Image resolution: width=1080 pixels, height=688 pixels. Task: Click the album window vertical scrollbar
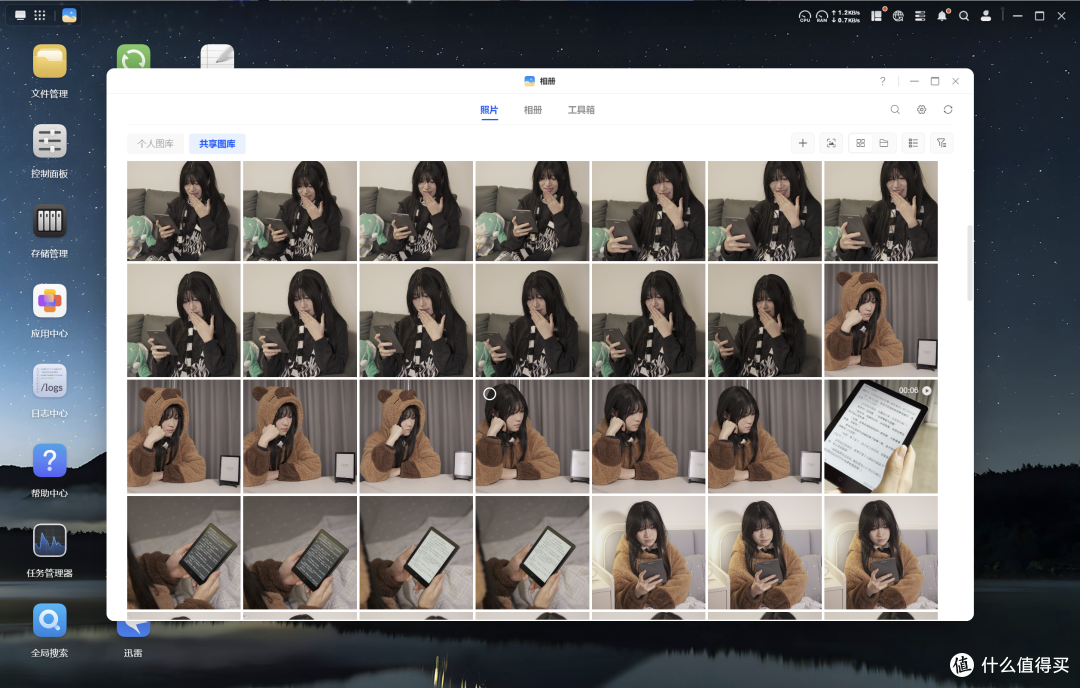(x=970, y=262)
